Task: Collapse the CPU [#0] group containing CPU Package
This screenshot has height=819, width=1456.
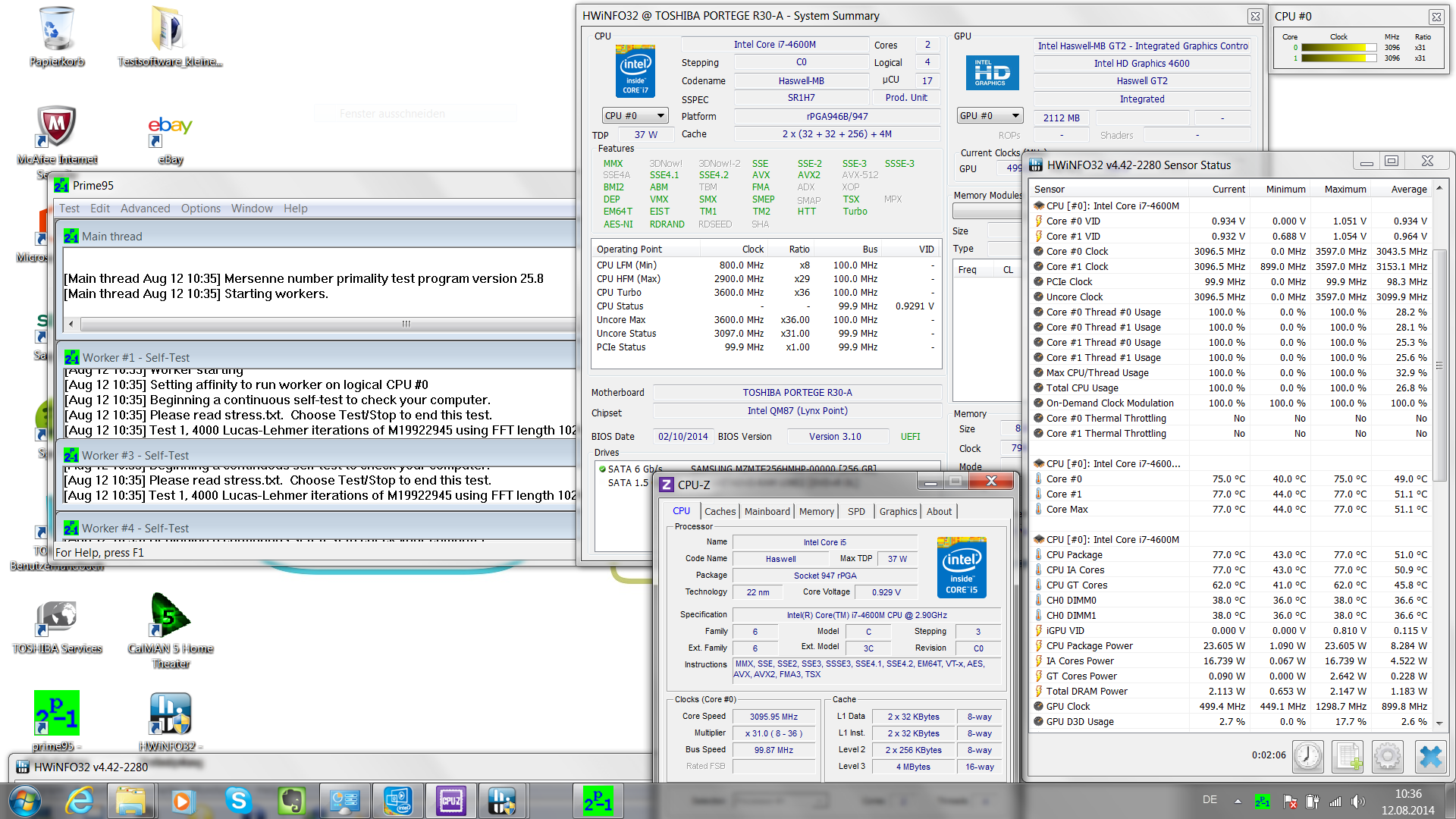Action: (x=1038, y=540)
